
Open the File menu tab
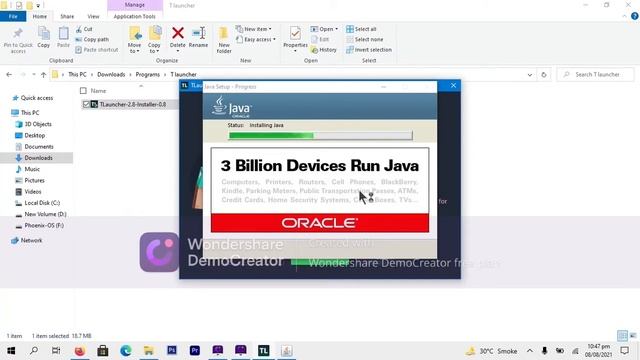point(13,17)
